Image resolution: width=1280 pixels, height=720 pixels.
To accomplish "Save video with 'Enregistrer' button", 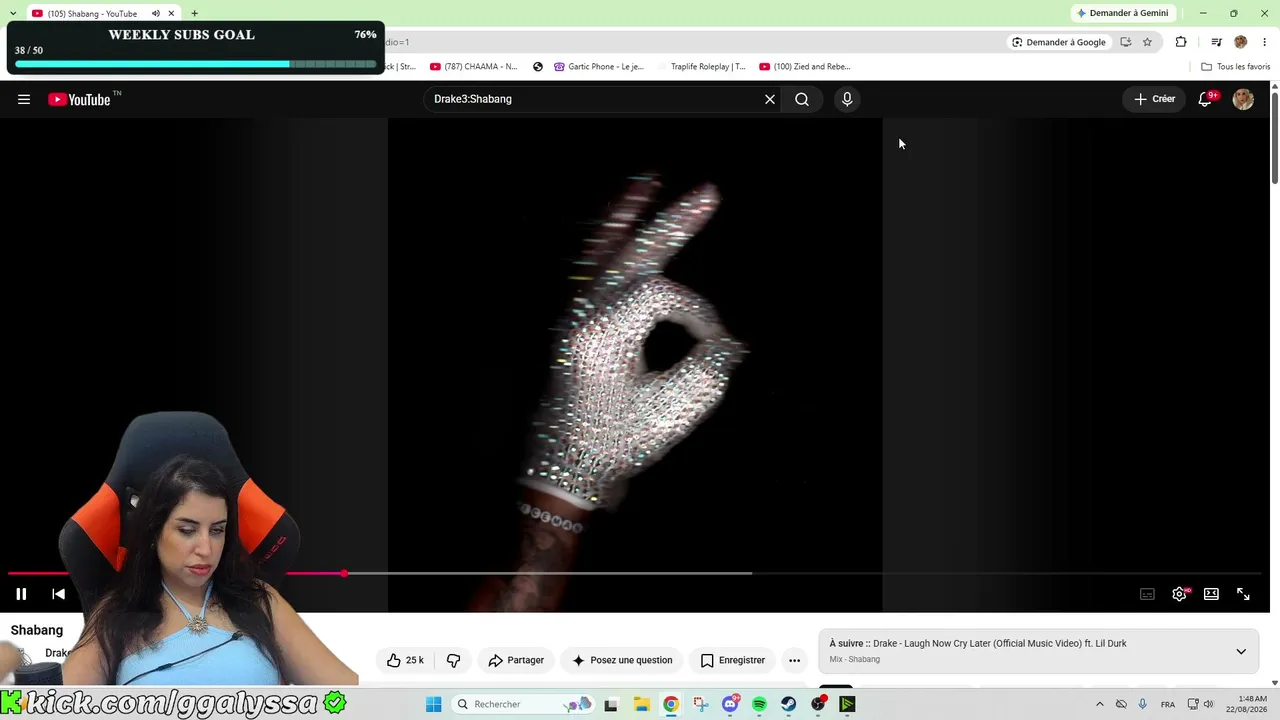I will 733,660.
